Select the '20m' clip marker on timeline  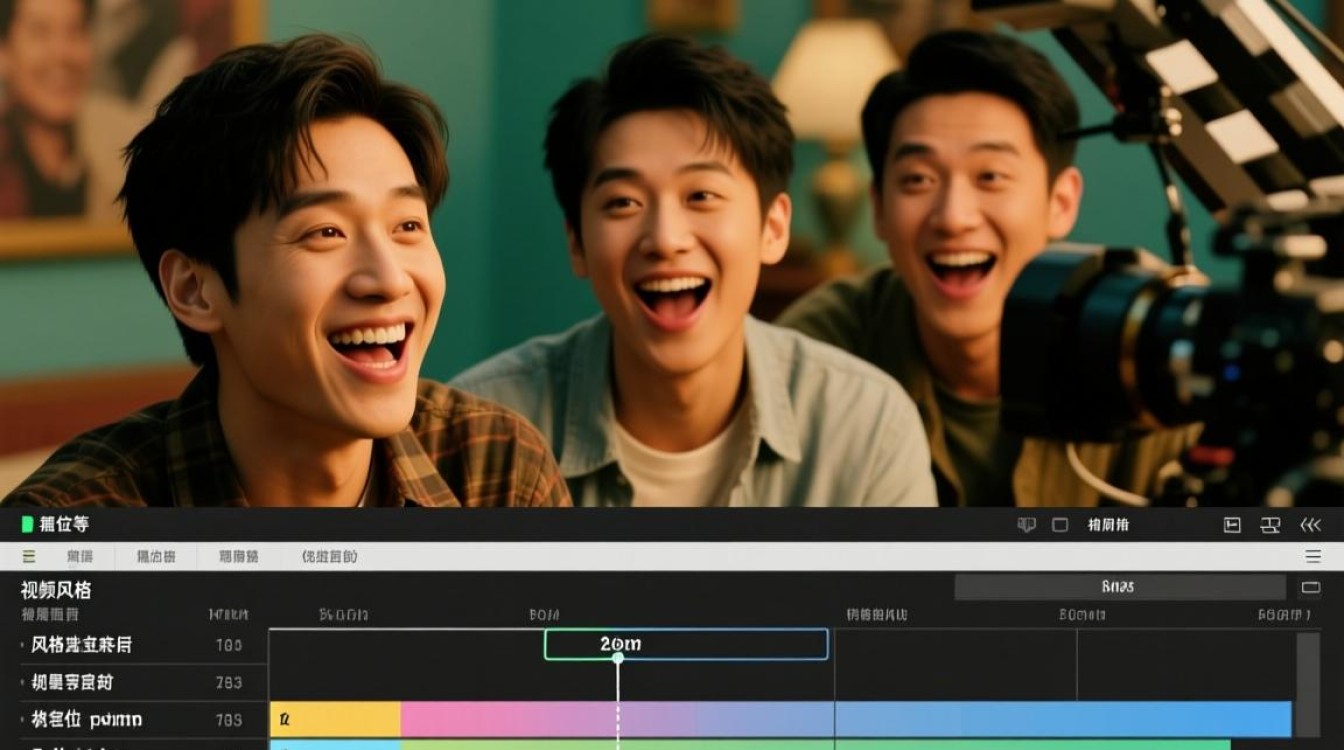686,644
